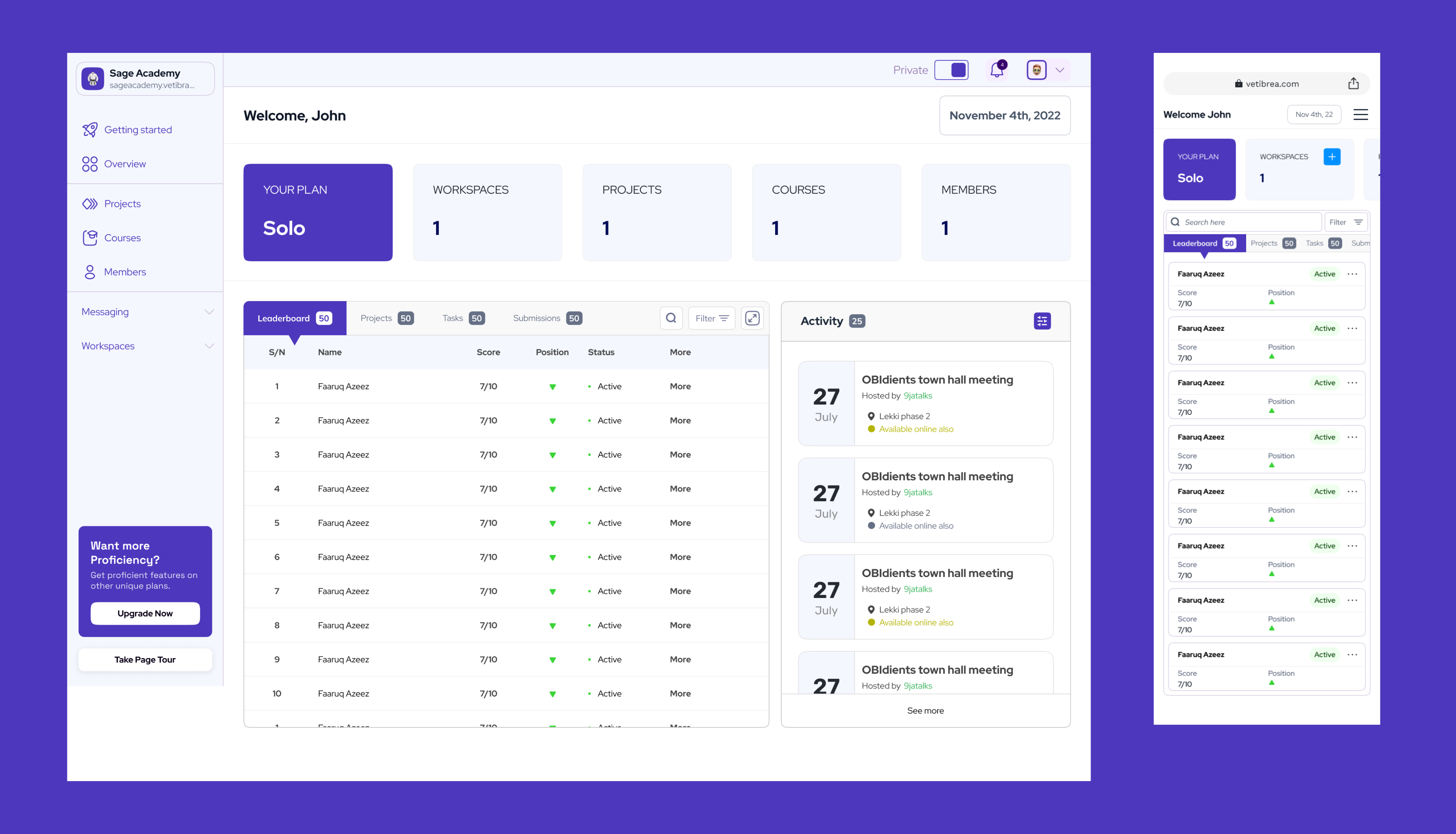Click the Status column header
Viewport: 1456px width, 834px height.
(x=601, y=352)
